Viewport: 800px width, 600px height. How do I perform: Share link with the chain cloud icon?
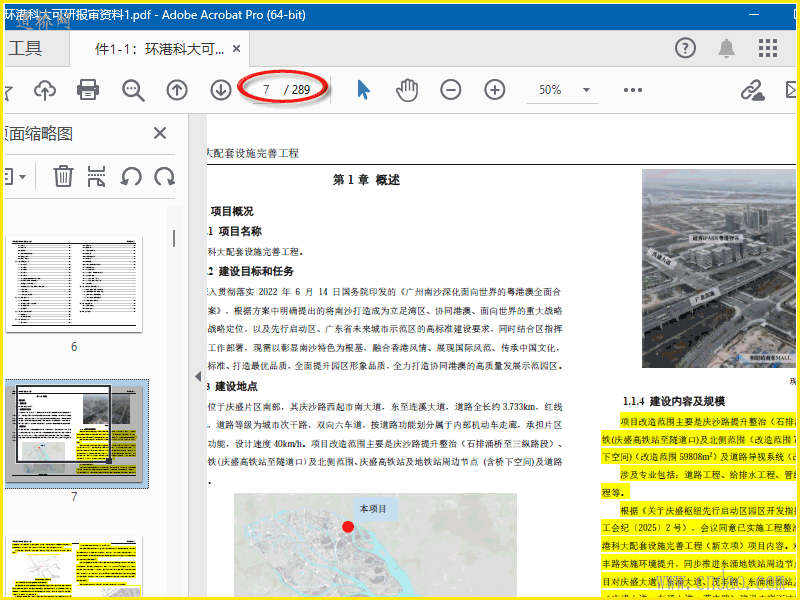(753, 90)
